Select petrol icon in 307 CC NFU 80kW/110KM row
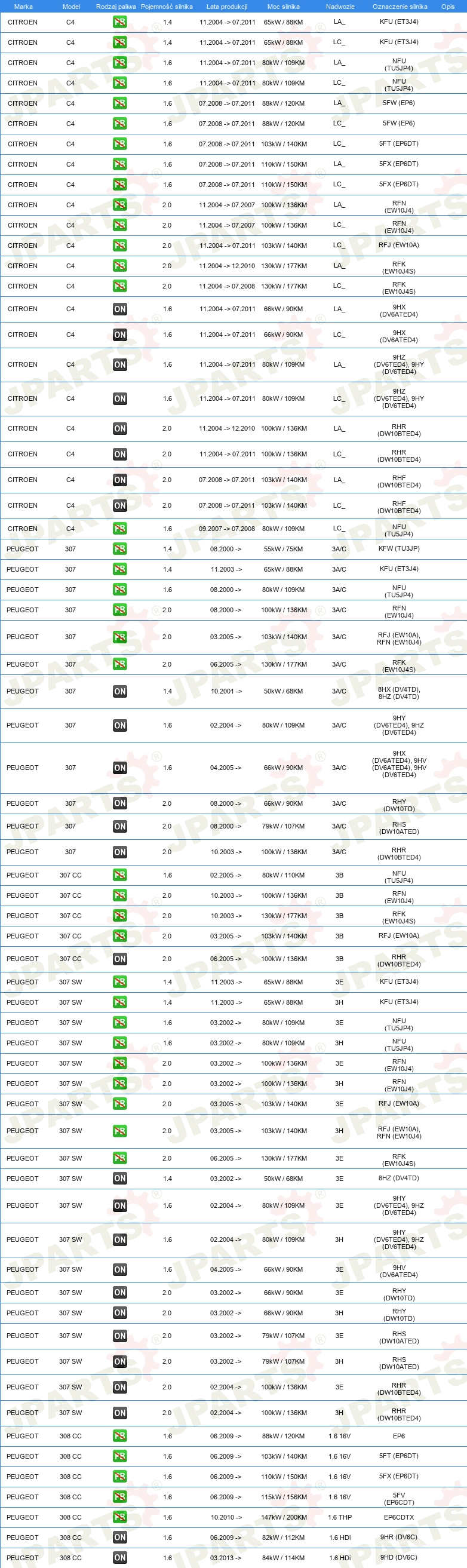The width and height of the screenshot is (467, 1568). [x=120, y=875]
